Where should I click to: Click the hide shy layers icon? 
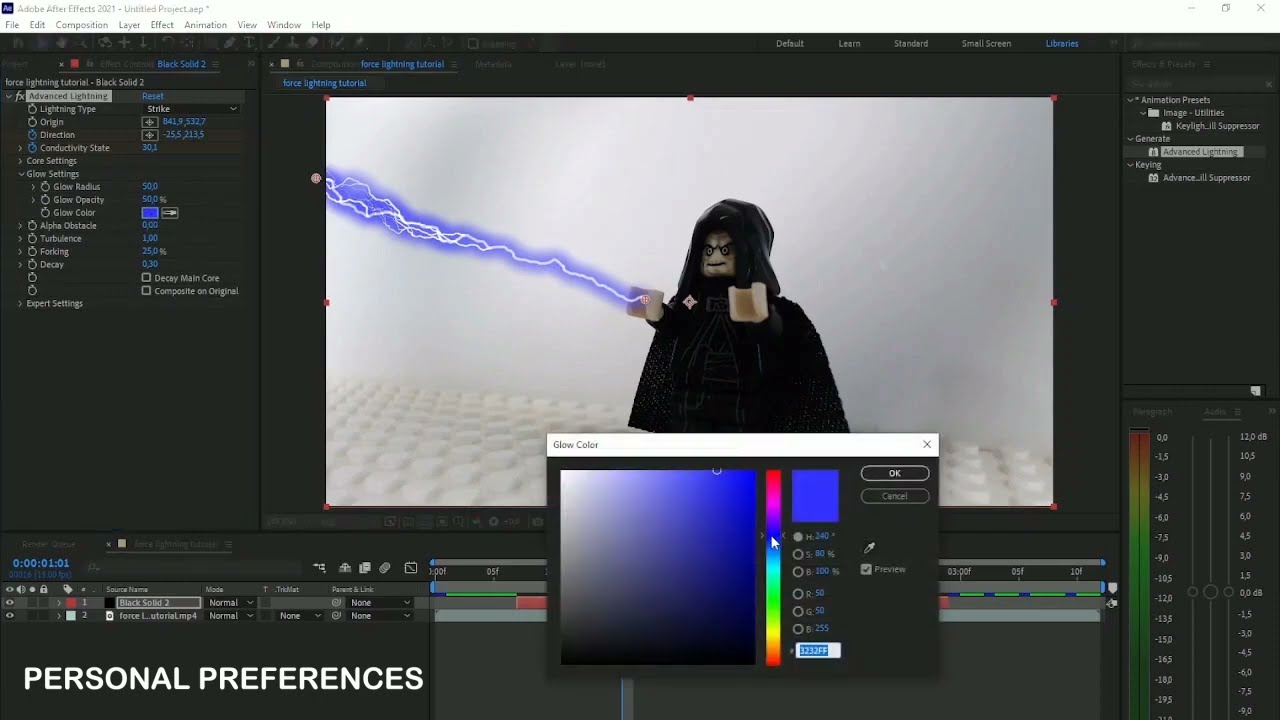[x=345, y=568]
